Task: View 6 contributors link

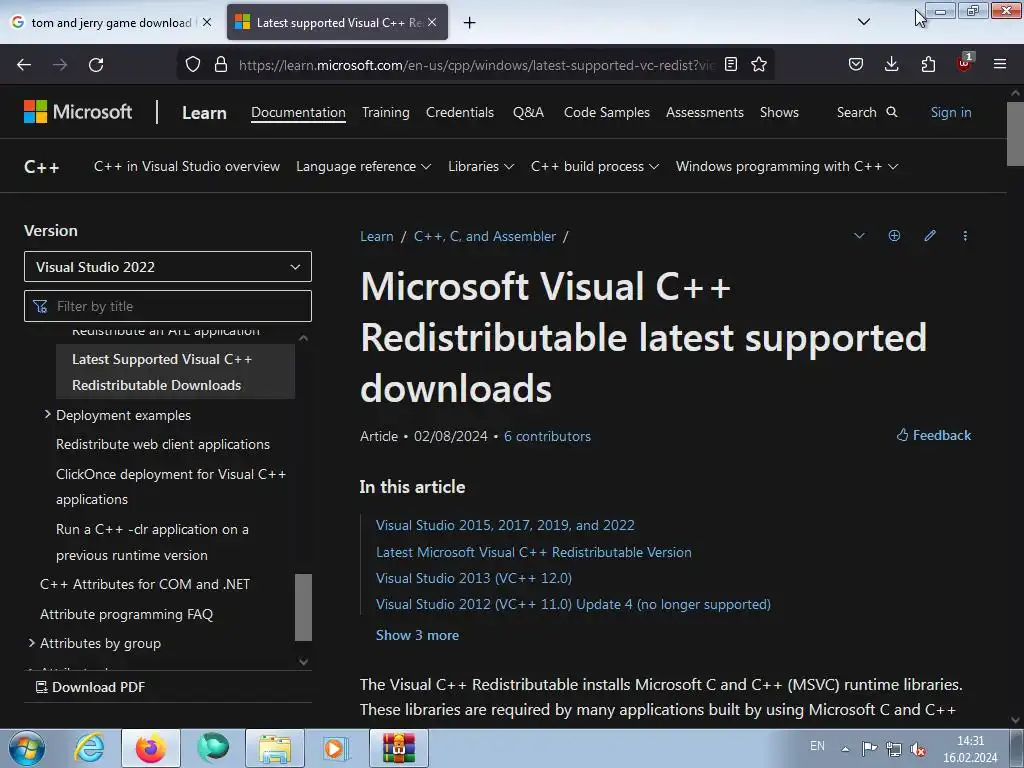Action: (x=547, y=436)
